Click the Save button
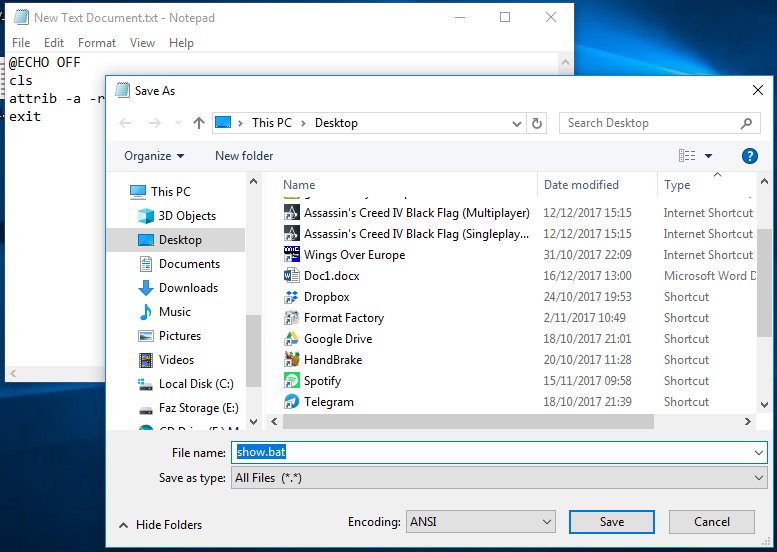 (x=612, y=522)
